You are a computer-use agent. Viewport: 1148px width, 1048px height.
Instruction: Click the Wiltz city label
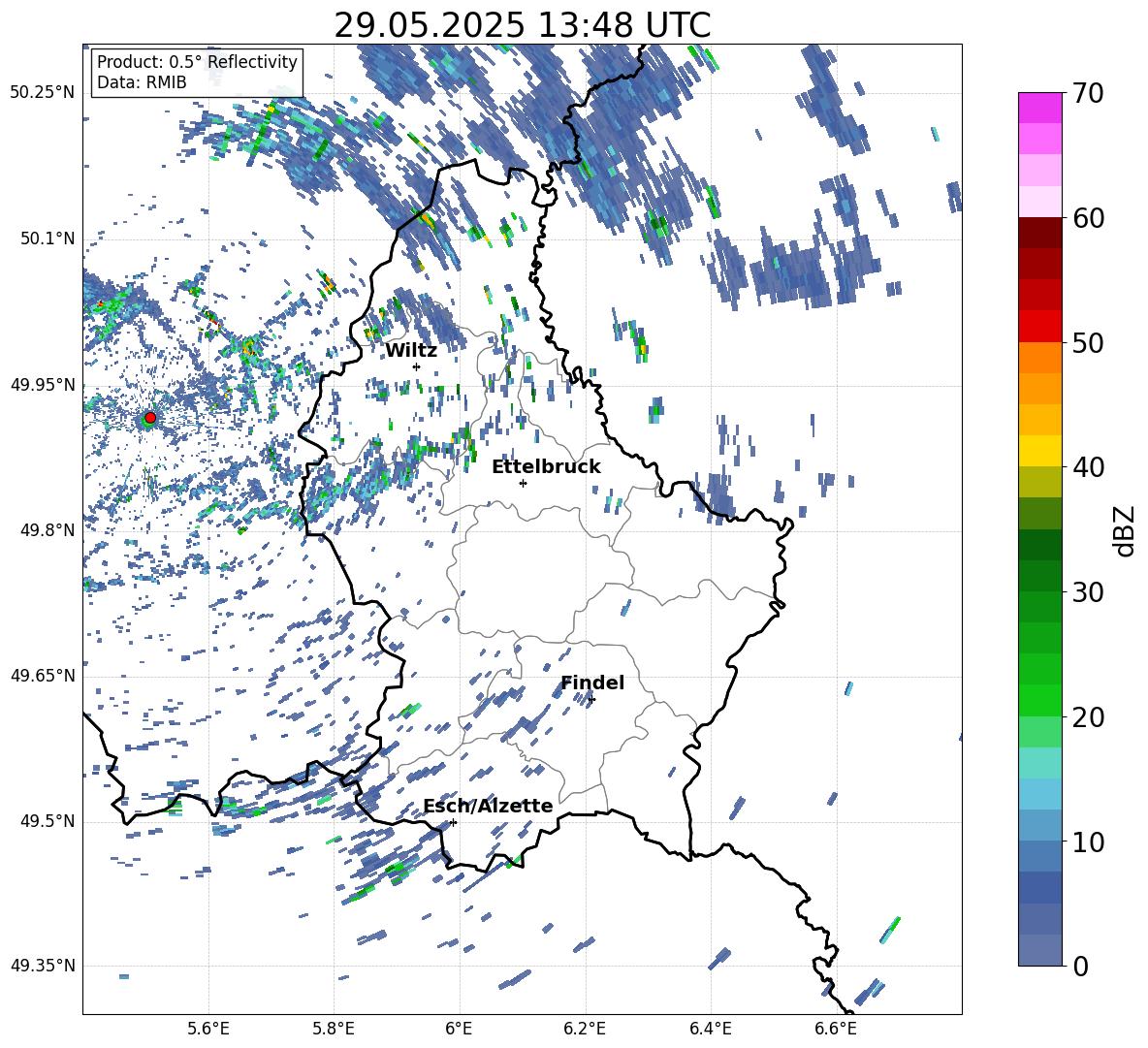tap(411, 351)
